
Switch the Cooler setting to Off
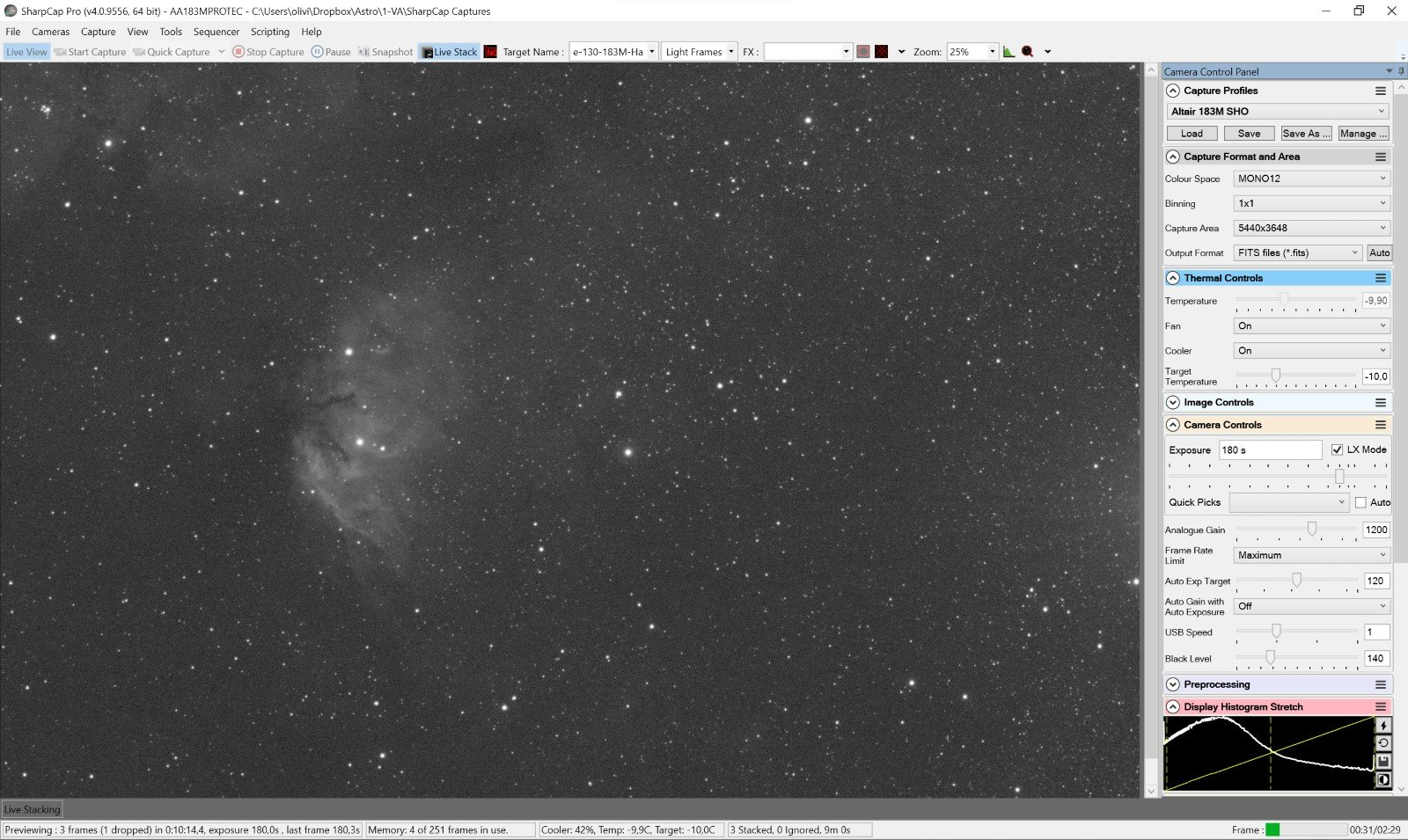[1310, 350]
